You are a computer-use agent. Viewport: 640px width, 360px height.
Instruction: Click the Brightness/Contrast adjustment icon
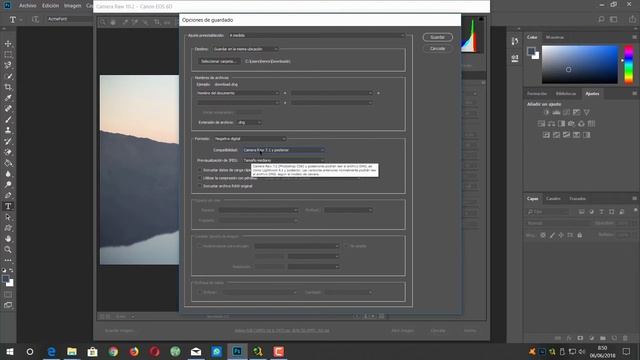546,112
